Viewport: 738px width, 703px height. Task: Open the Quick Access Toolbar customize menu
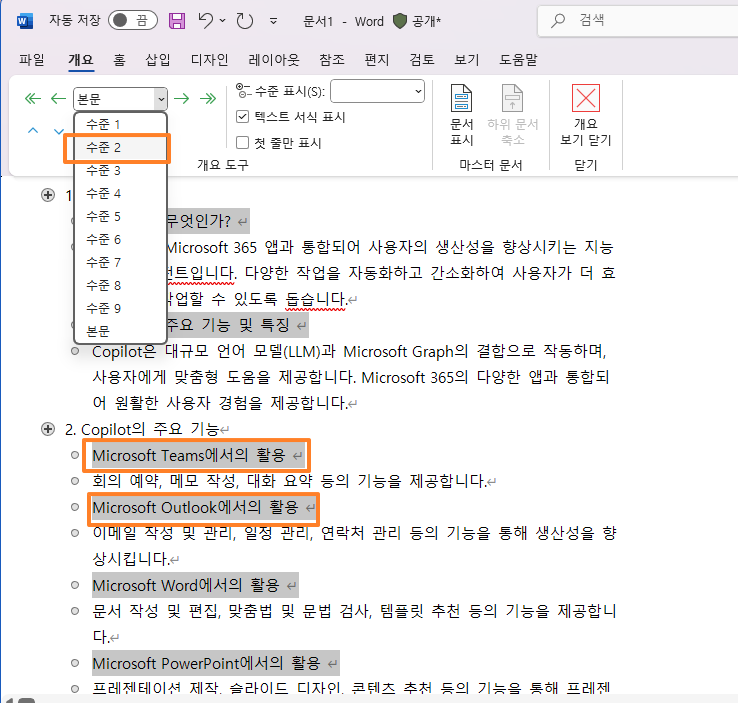pos(273,21)
